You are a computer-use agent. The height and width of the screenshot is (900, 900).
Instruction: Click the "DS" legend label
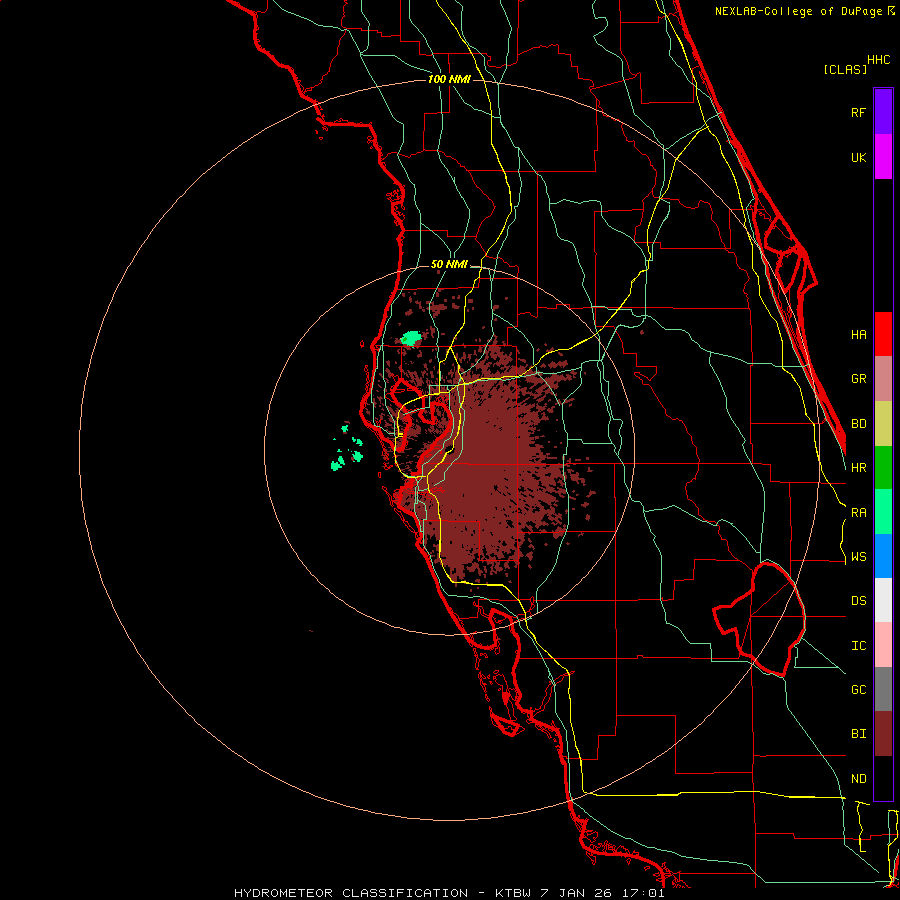click(858, 601)
